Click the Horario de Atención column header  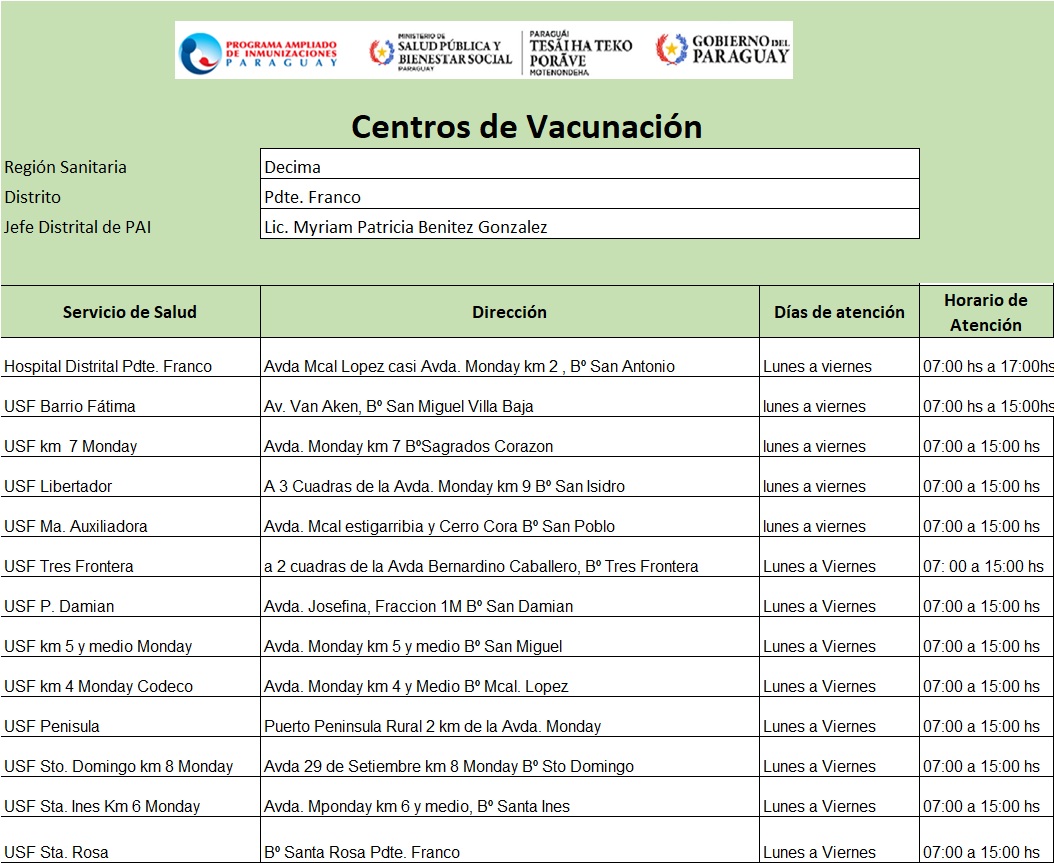pyautogui.click(x=985, y=312)
